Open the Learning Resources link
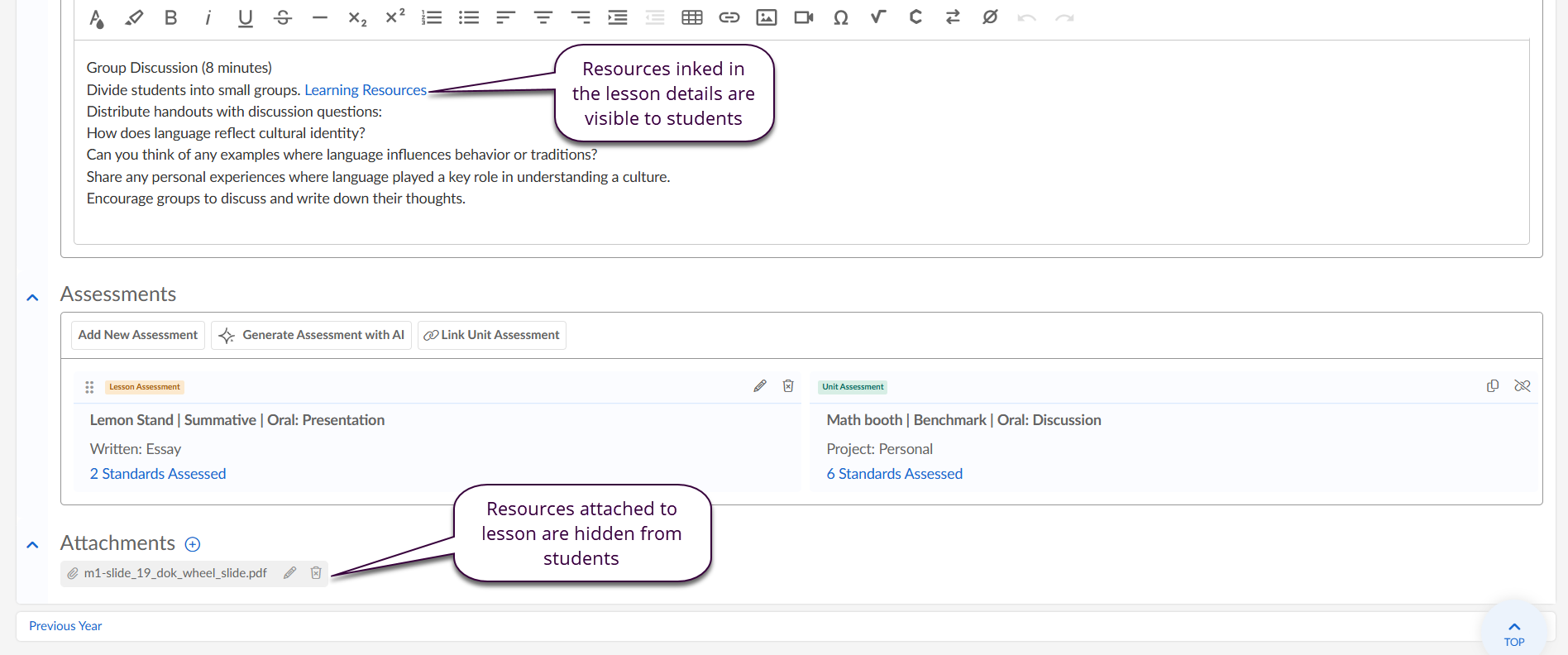This screenshot has height=655, width=1568. coord(366,90)
